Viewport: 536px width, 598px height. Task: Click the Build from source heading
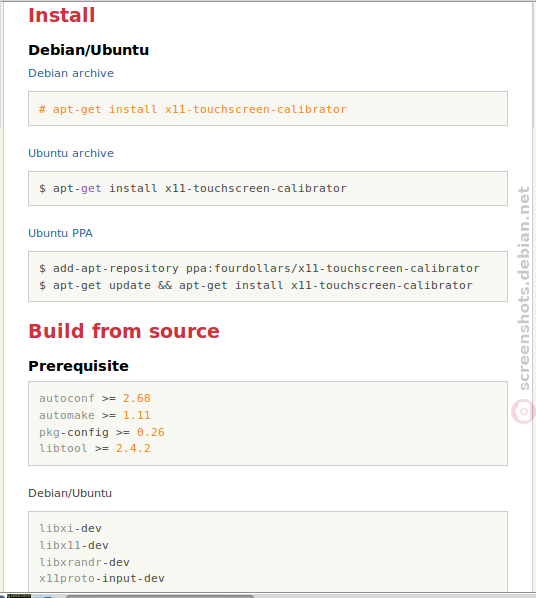click(x=124, y=331)
